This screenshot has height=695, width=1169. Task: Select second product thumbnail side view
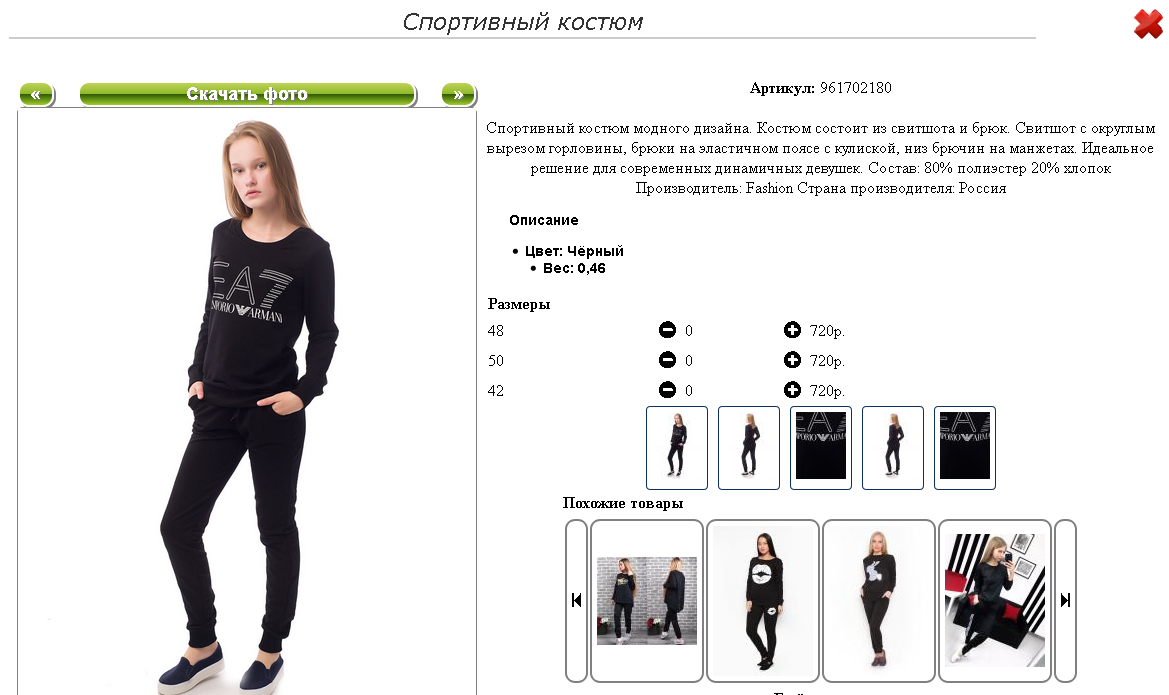pyautogui.click(x=749, y=447)
